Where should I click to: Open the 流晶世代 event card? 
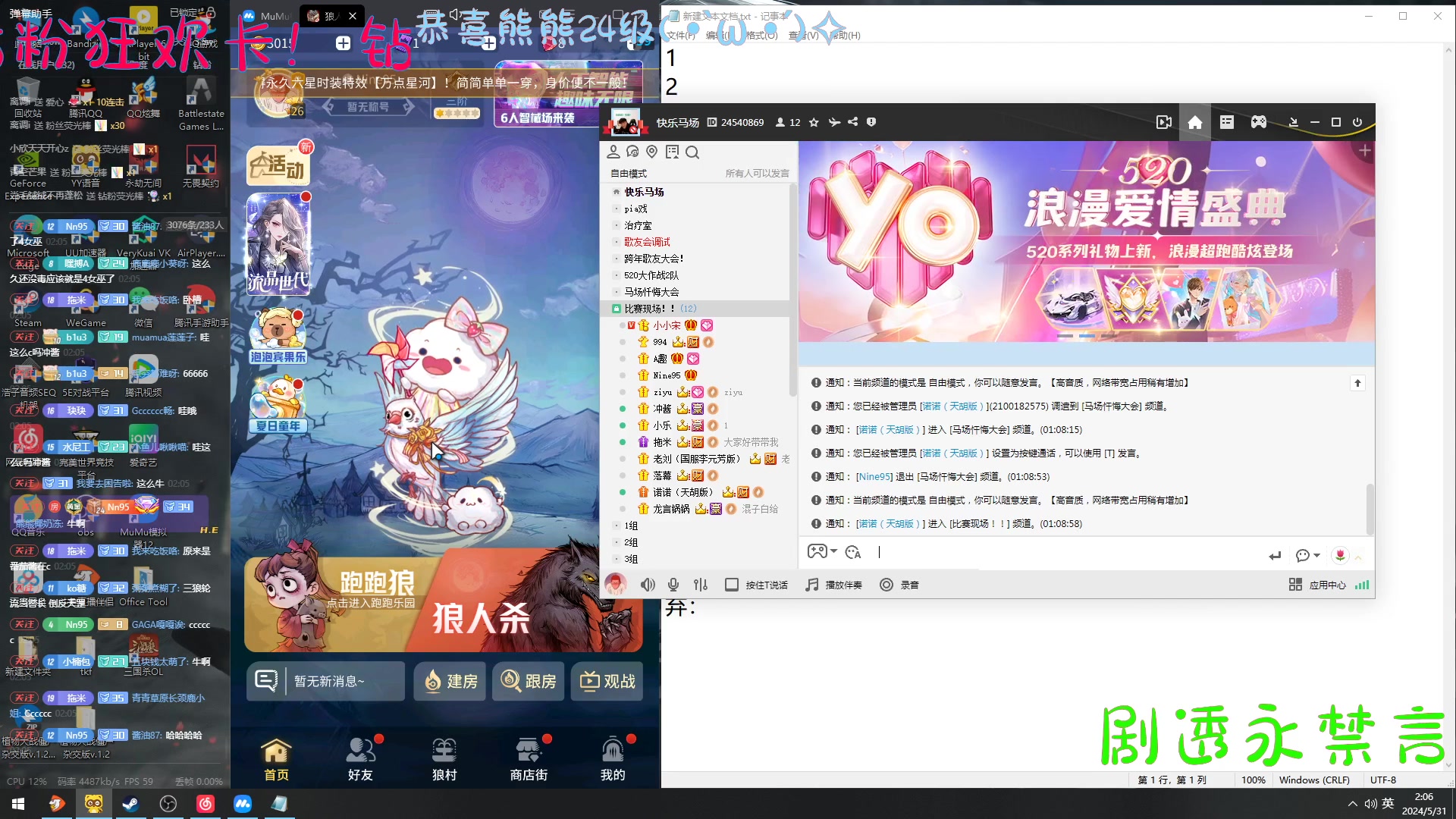click(x=278, y=243)
